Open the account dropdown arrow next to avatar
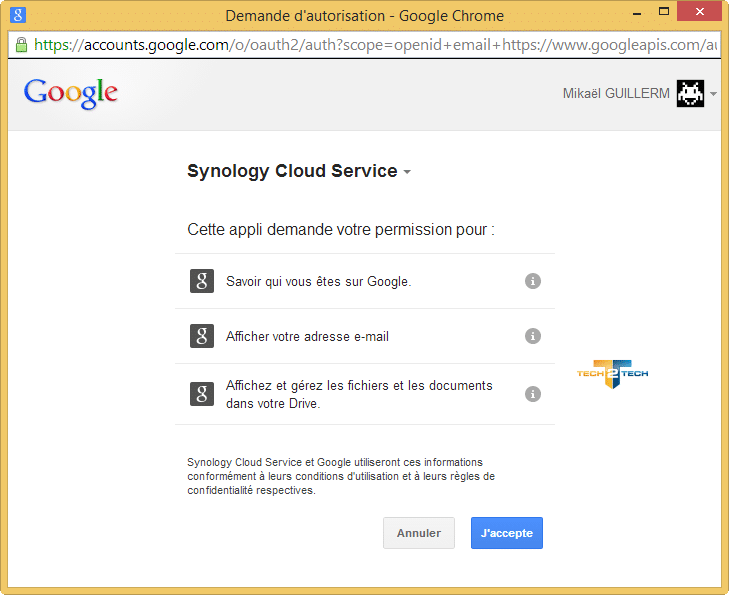729x595 pixels. (x=713, y=94)
